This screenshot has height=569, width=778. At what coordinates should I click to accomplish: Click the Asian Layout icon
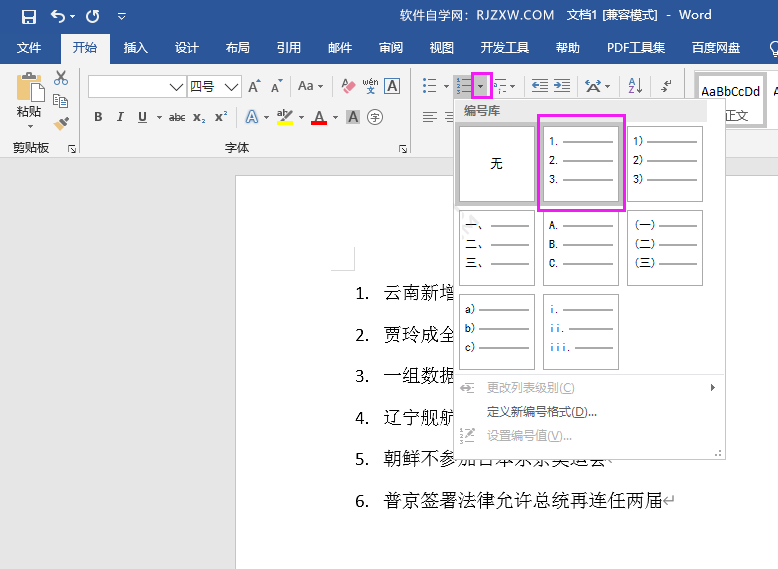(593, 86)
